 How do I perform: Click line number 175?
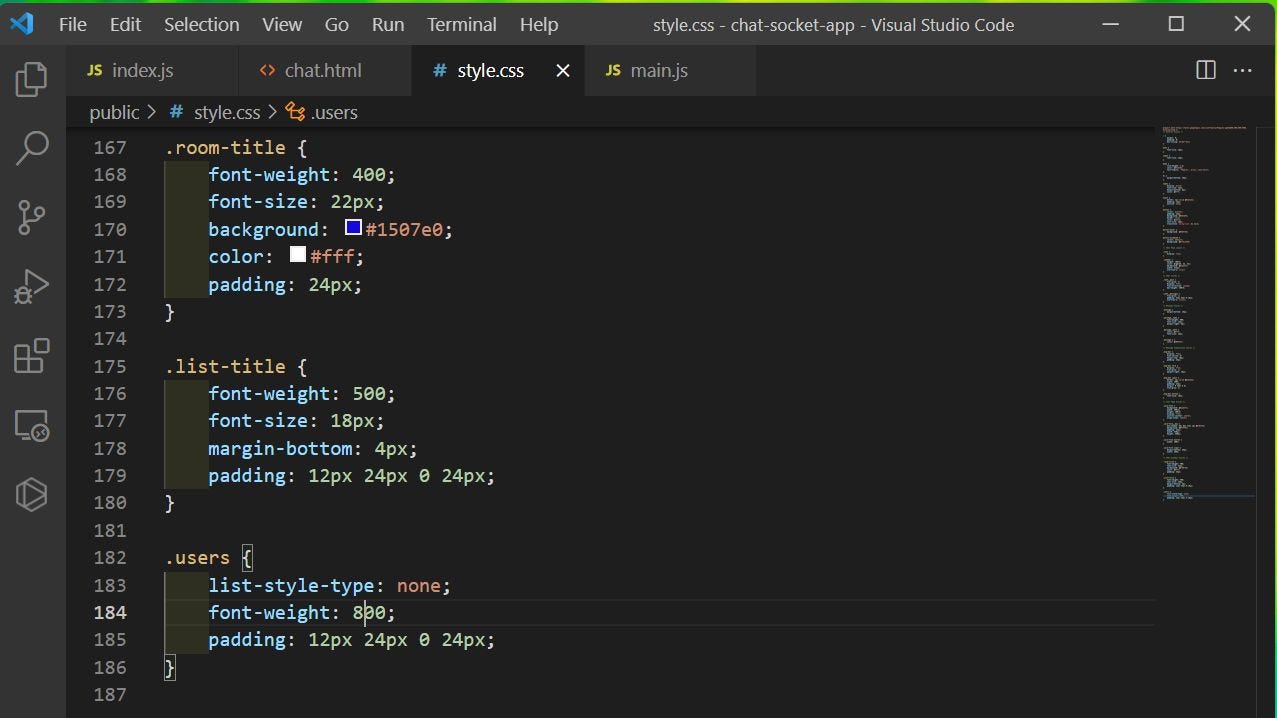click(110, 366)
